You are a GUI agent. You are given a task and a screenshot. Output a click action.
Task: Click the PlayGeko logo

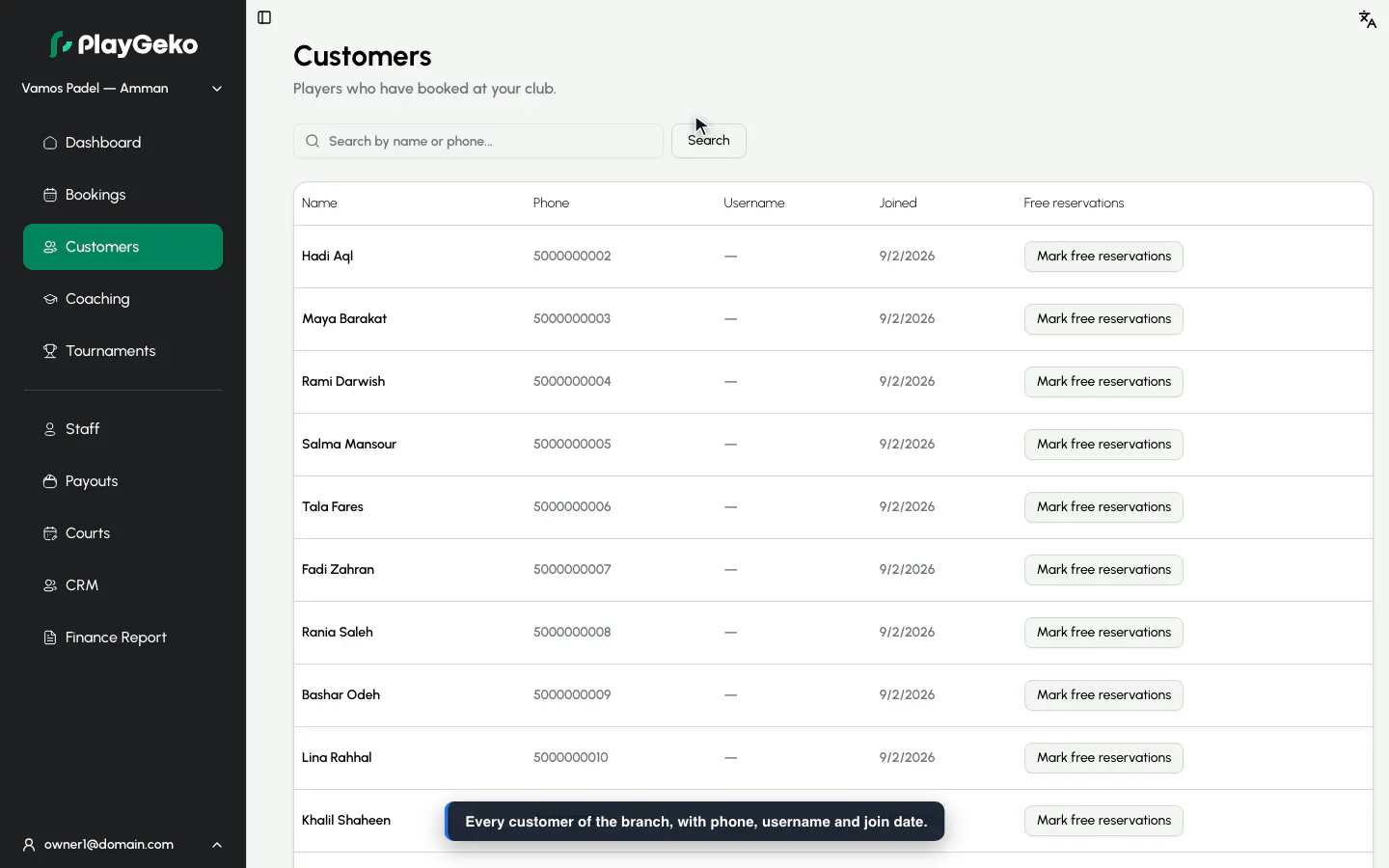click(123, 44)
